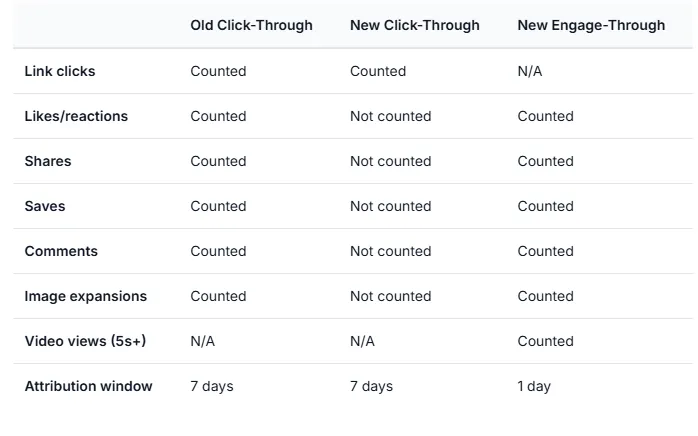Select the Shares row label
698x436 pixels.
coord(48,161)
